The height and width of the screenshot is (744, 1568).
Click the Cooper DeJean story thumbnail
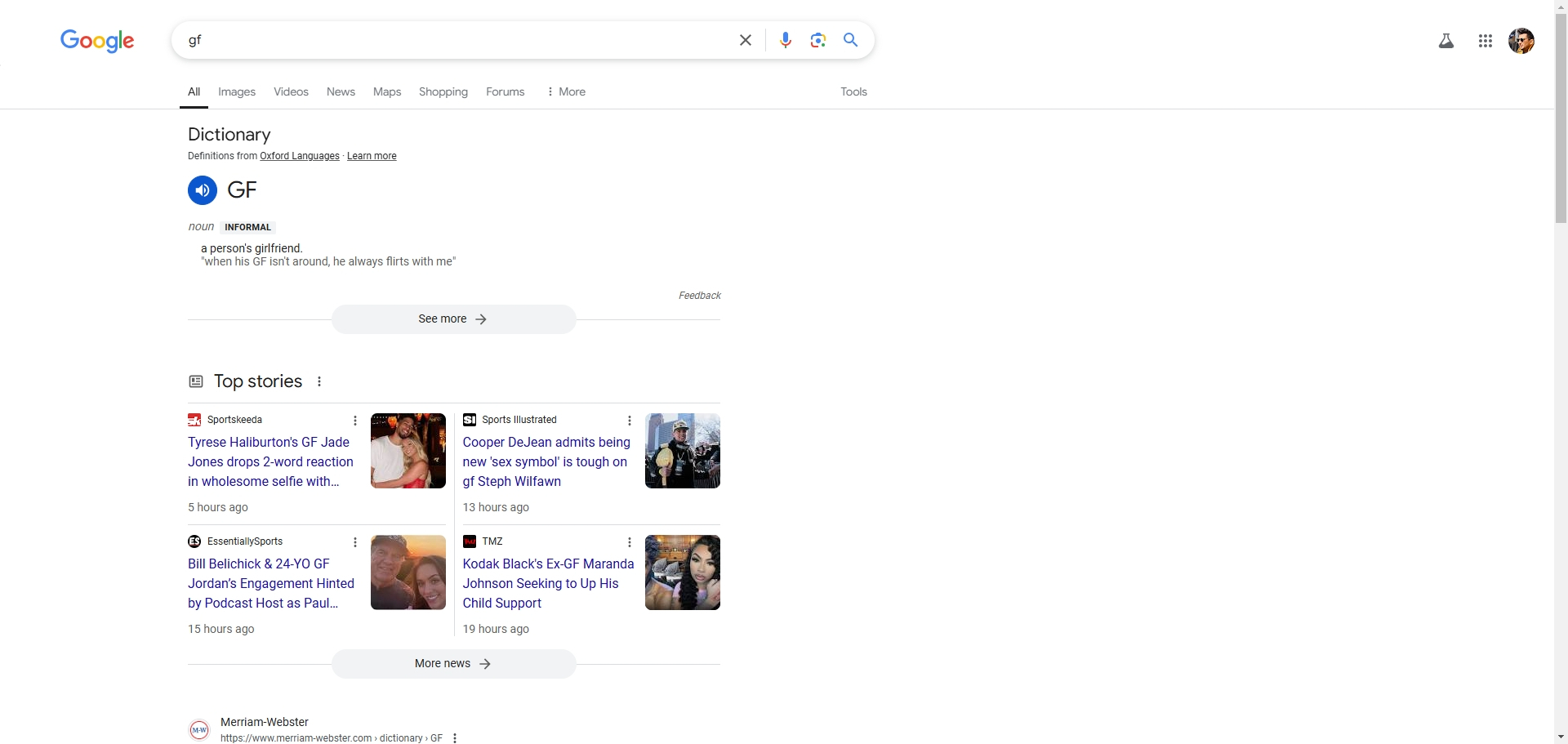(683, 451)
